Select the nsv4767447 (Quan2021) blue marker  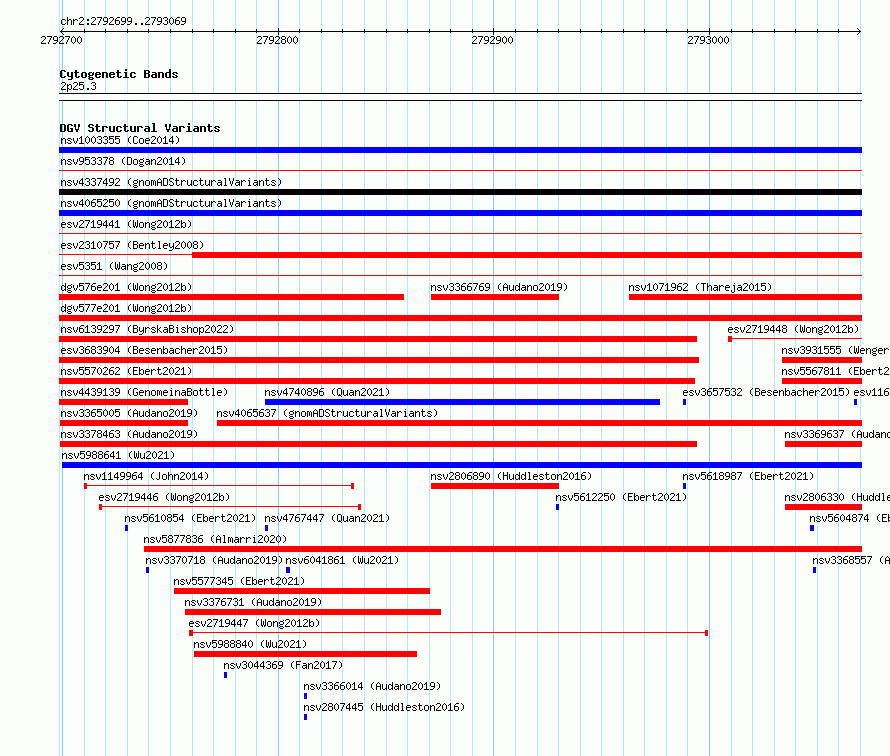pyautogui.click(x=267, y=528)
